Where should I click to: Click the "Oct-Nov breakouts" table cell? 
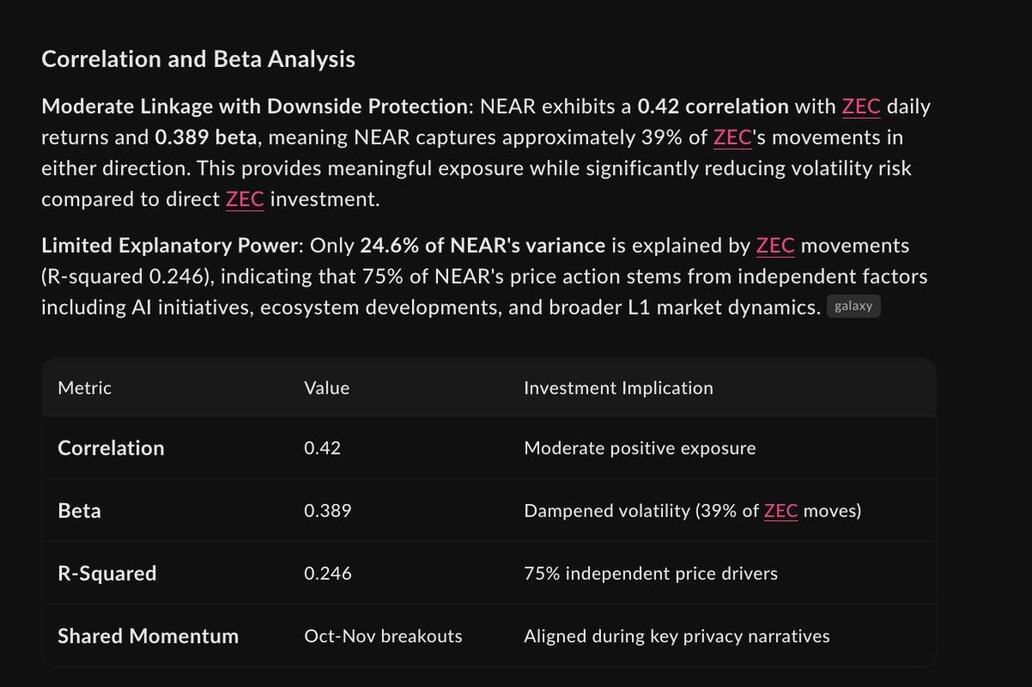pos(383,636)
